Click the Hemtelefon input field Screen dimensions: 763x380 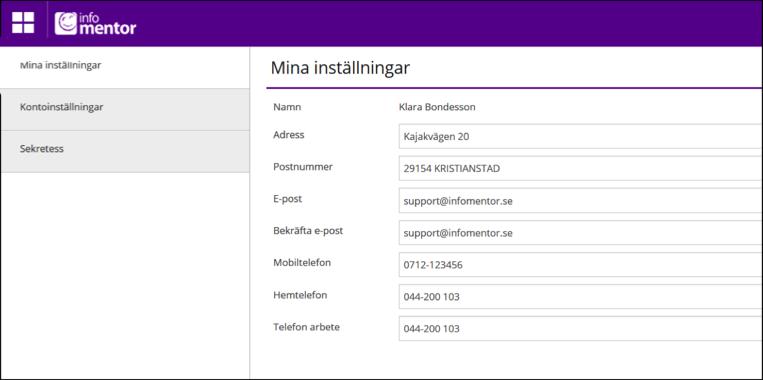click(x=581, y=296)
